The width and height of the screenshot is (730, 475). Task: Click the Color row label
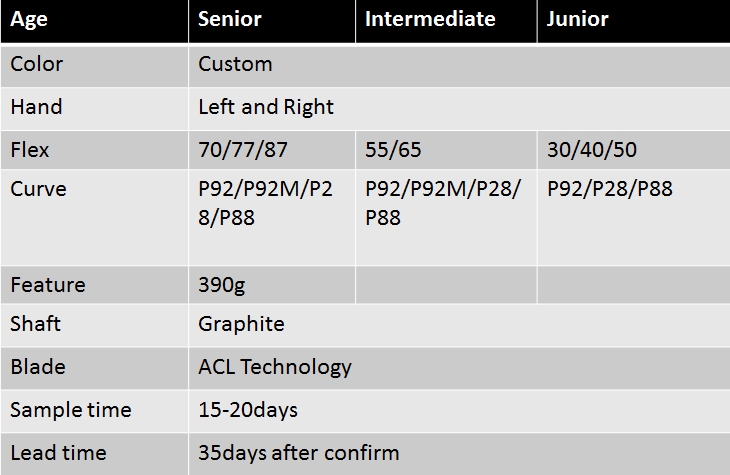[x=95, y=66]
